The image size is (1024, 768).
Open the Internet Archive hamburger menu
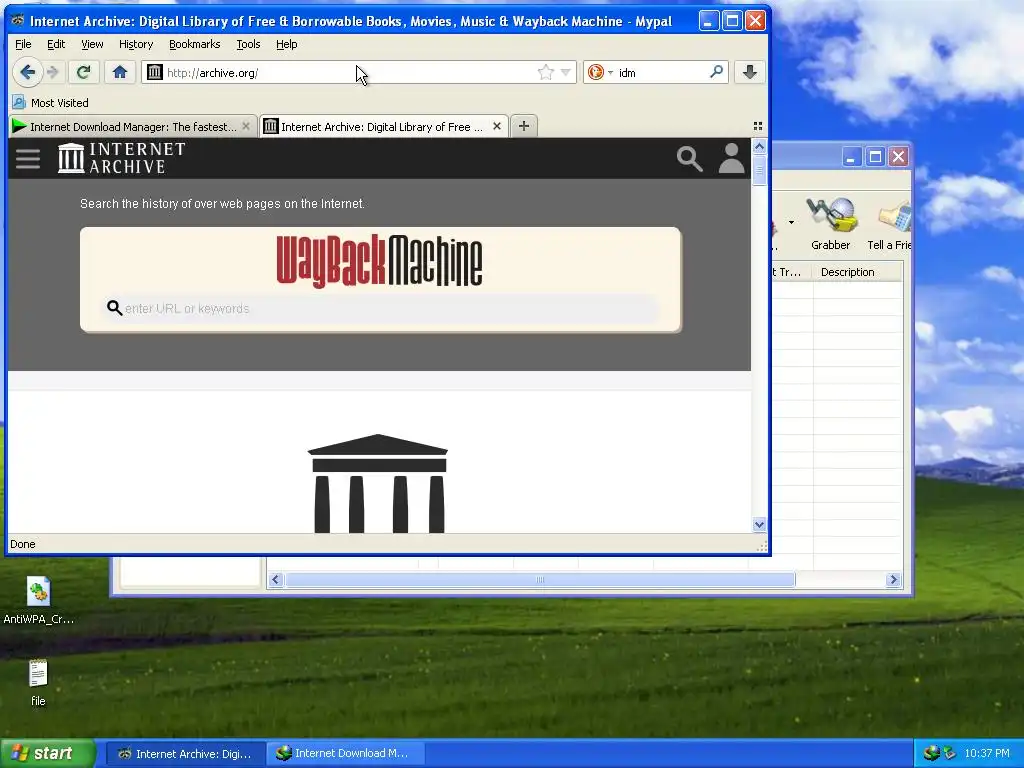tap(28, 159)
